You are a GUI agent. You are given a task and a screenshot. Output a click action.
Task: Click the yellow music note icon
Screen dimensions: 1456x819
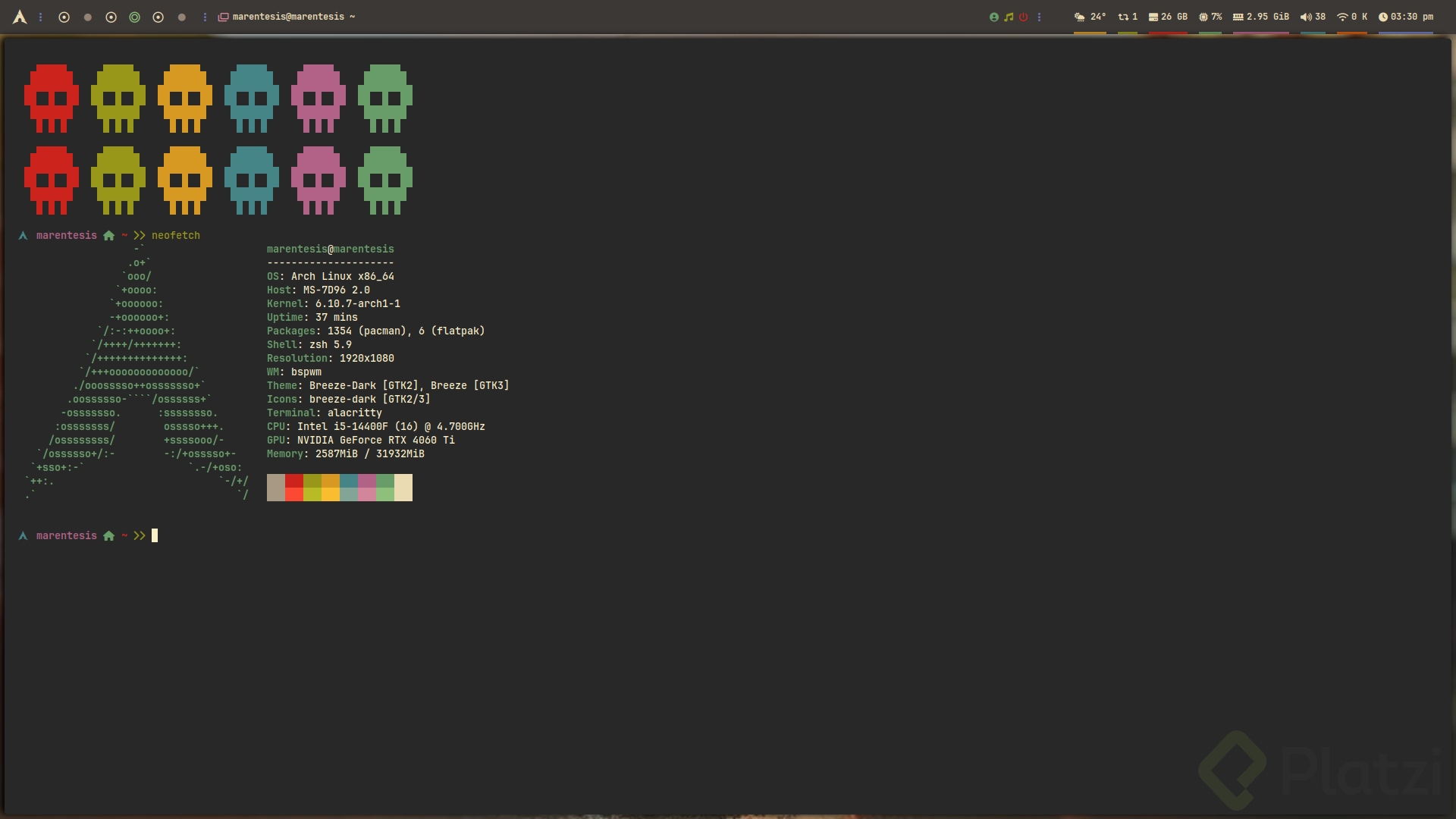(1009, 17)
